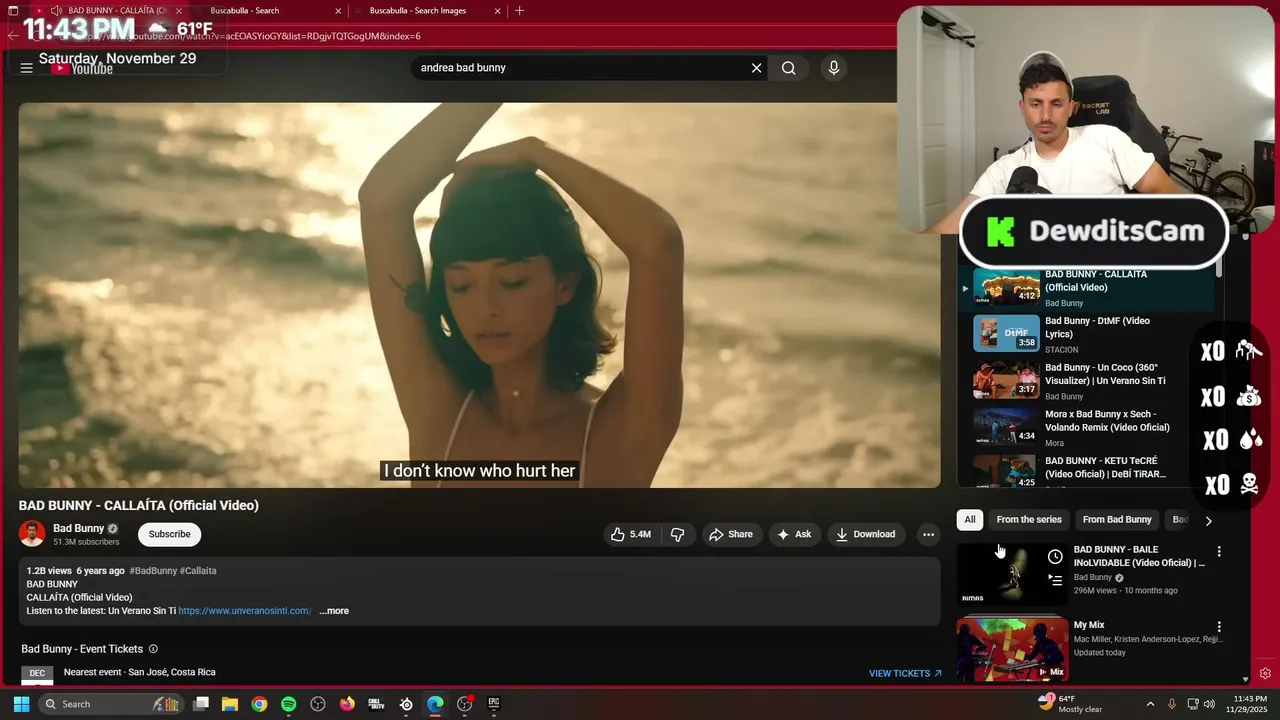The image size is (1280, 720).
Task: Open Call of Duty from the taskbar
Action: pos(376,704)
